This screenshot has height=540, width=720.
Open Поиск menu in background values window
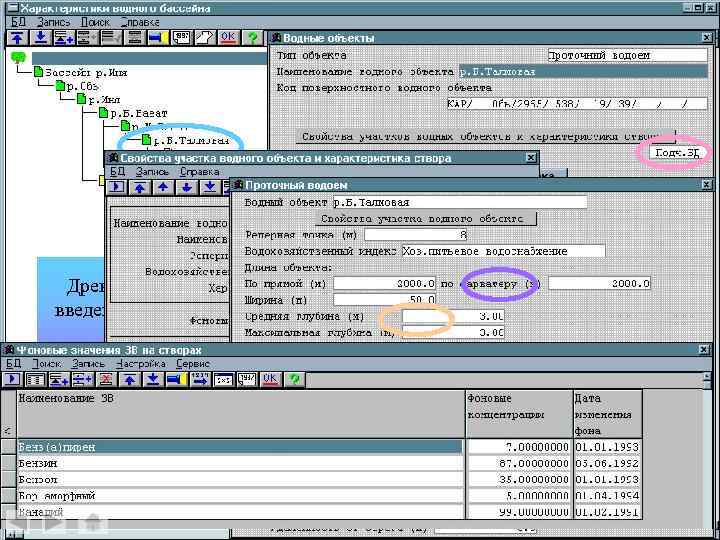point(47,364)
